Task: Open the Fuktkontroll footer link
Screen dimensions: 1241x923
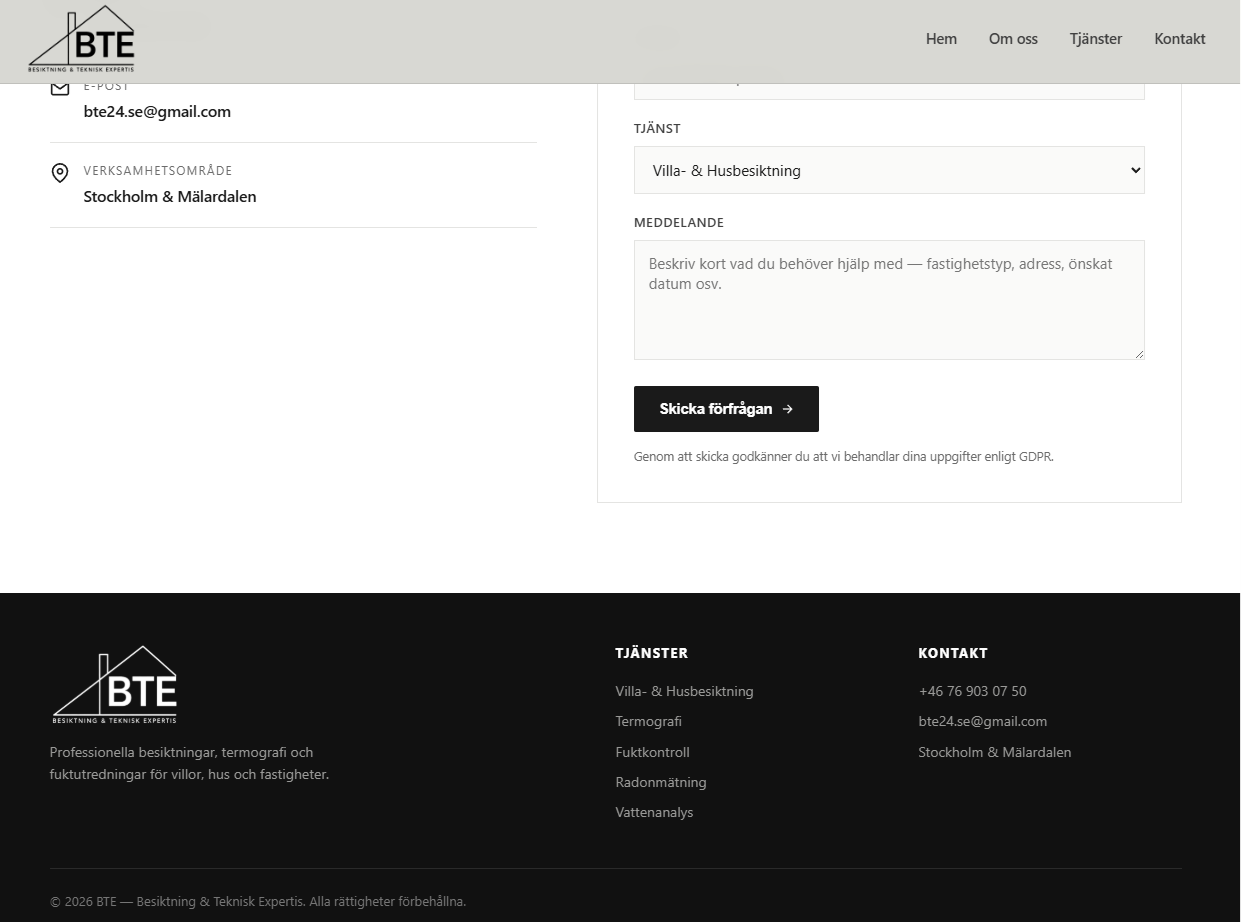Action: tap(653, 753)
